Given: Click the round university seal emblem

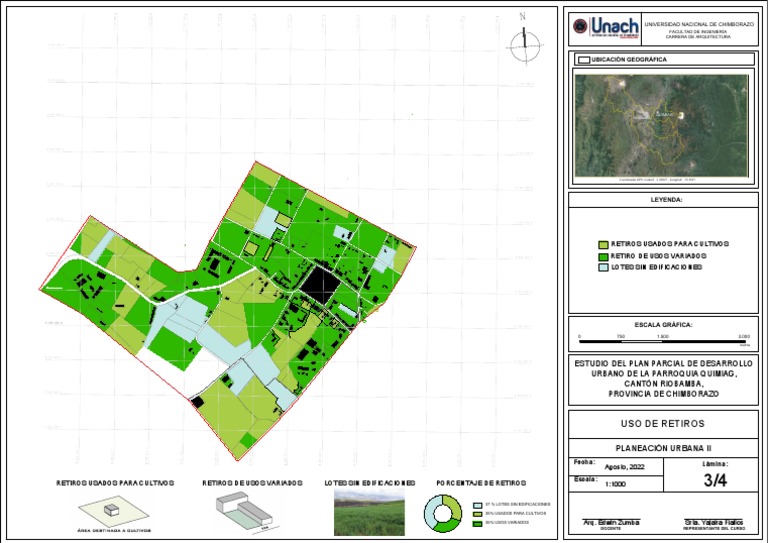Looking at the screenshot, I should [579, 29].
